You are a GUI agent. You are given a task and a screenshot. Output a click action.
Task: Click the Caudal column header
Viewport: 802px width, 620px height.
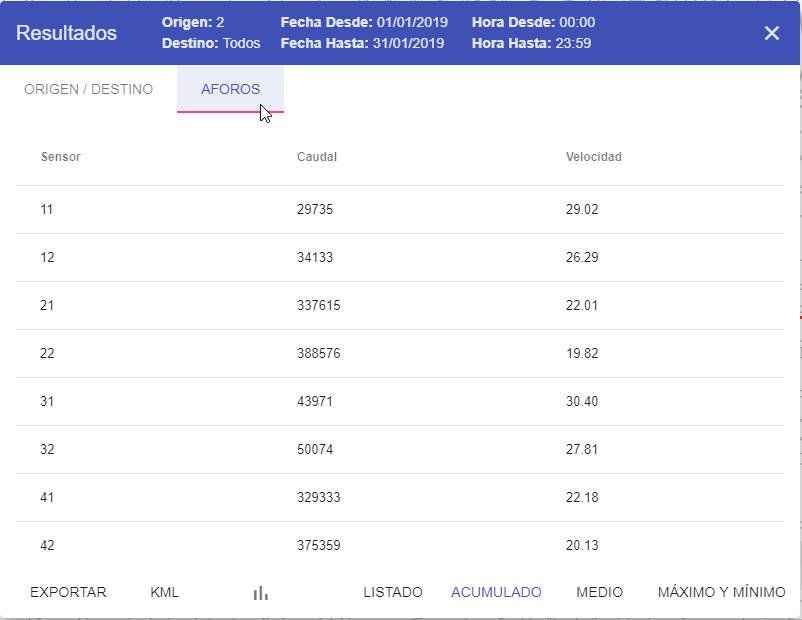point(317,157)
